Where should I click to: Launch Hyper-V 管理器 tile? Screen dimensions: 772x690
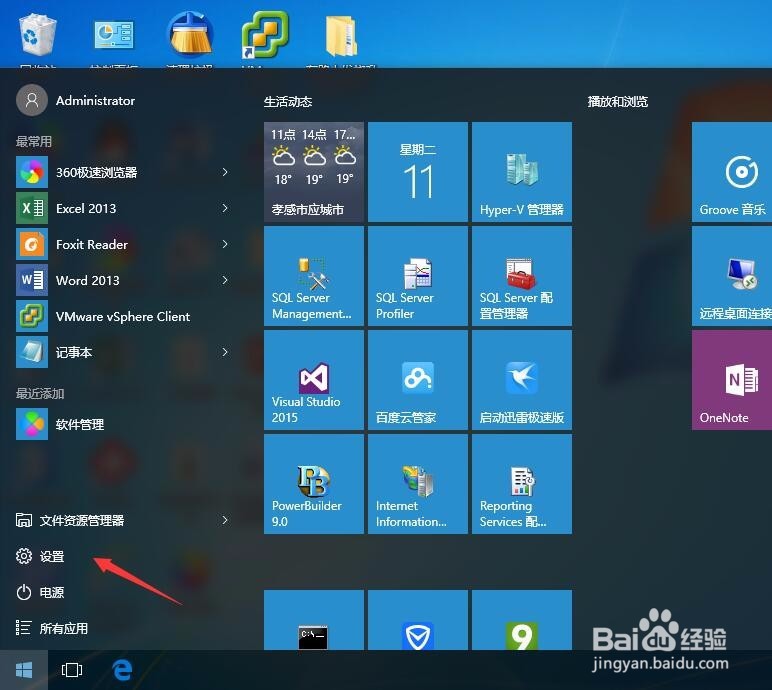tap(522, 172)
